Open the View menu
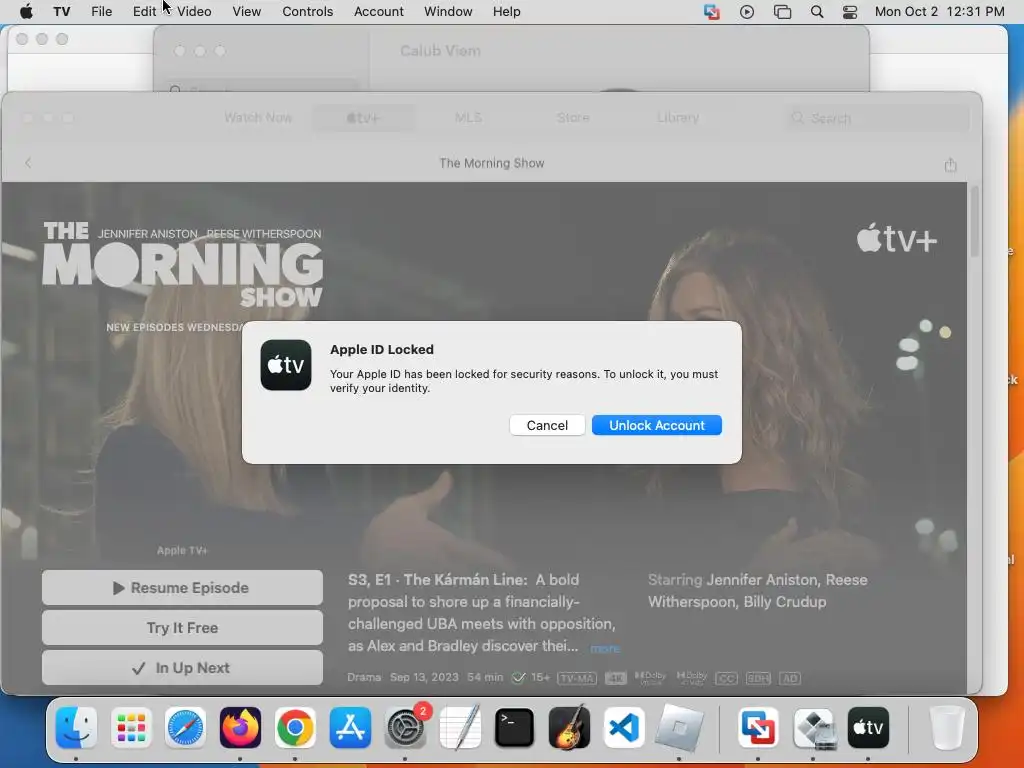Viewport: 1024px width, 768px height. click(x=247, y=12)
